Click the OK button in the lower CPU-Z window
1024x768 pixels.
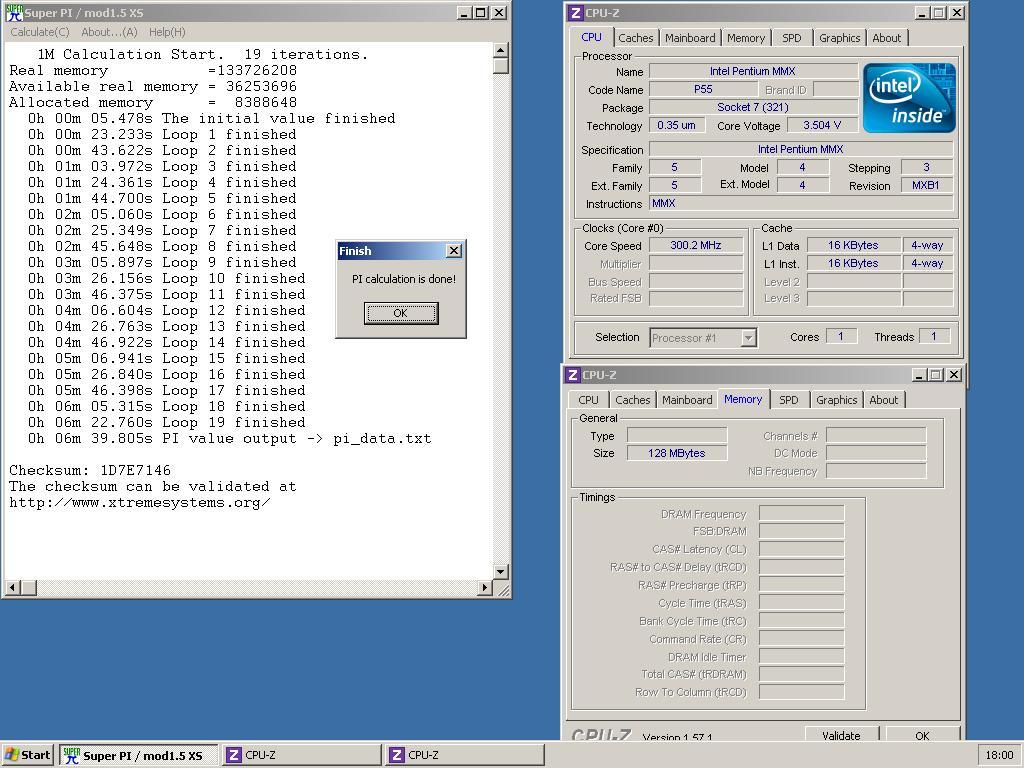pos(922,734)
